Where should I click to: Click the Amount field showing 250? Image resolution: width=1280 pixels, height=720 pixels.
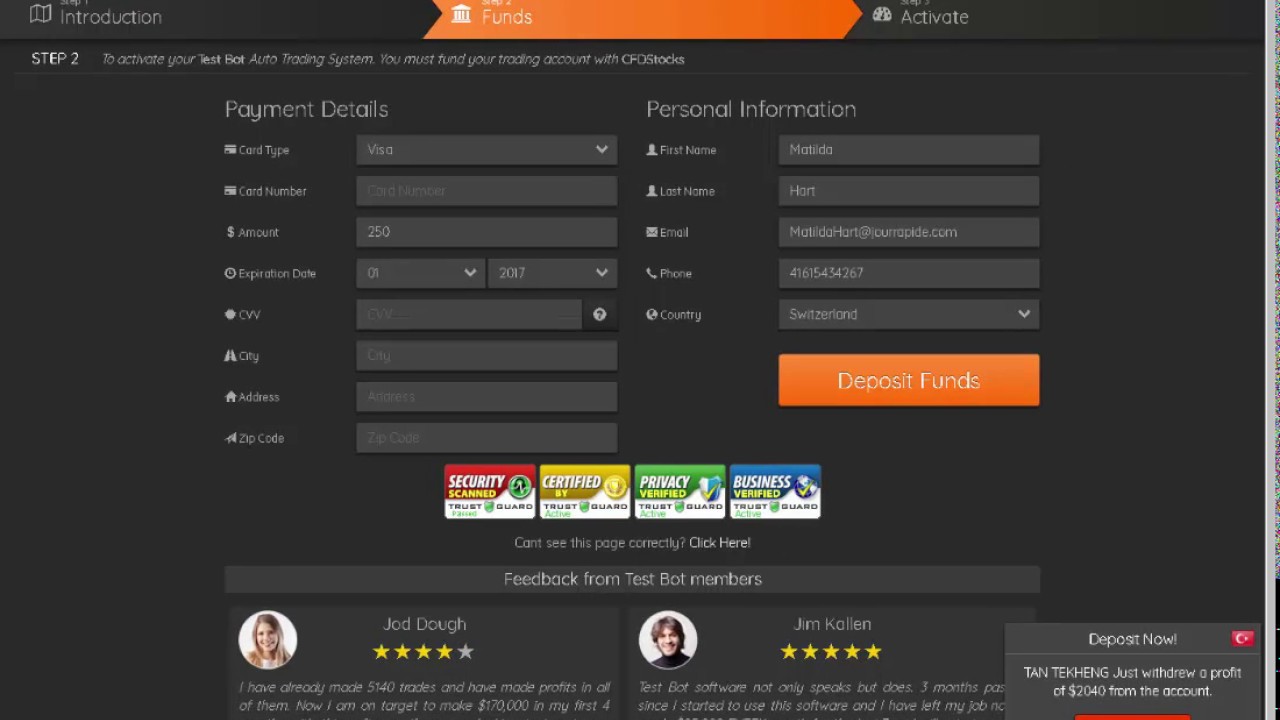(487, 232)
